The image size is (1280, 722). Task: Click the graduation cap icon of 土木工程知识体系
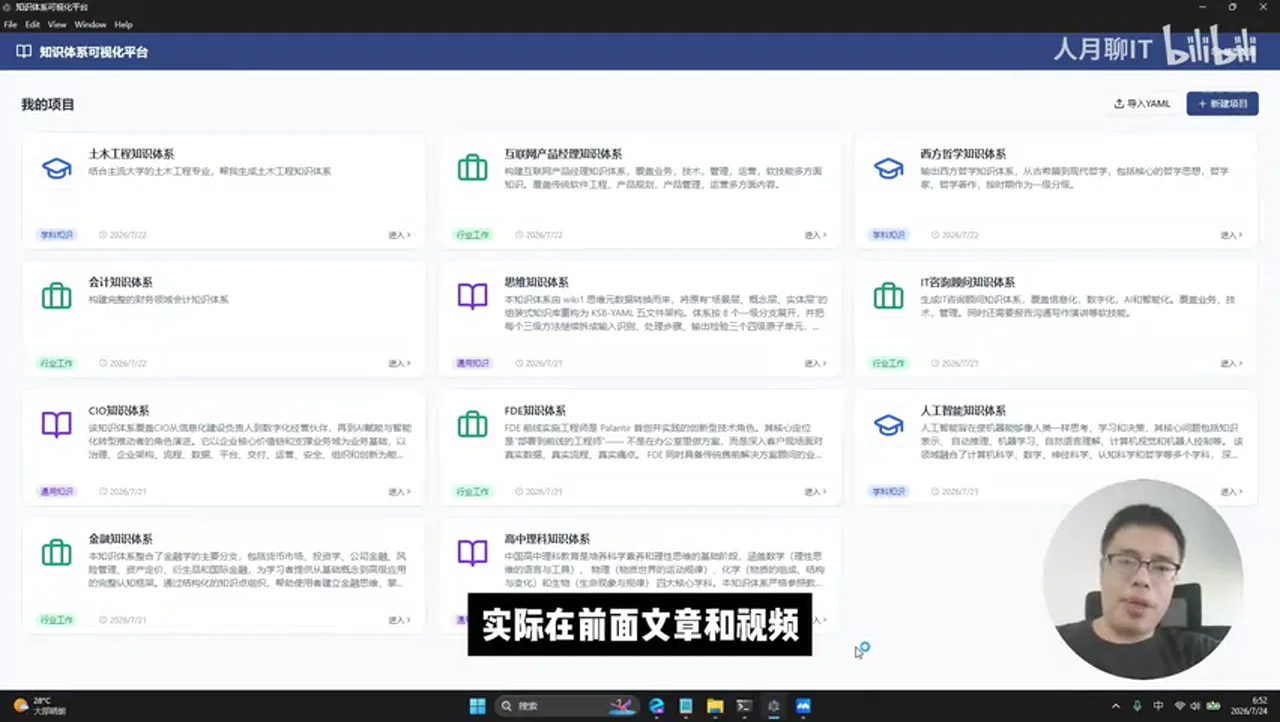[56, 168]
